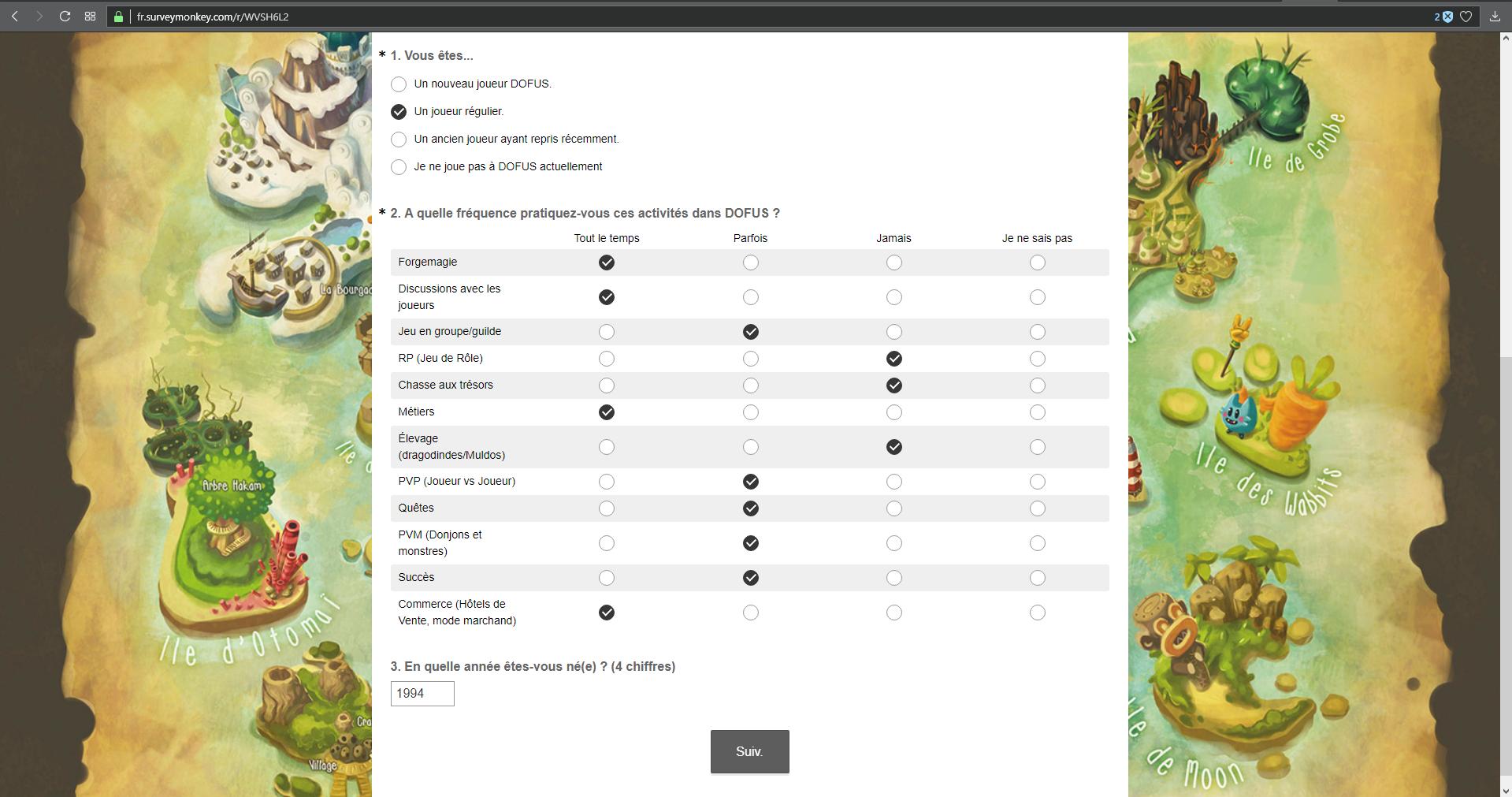The image size is (1512, 797).
Task: Click the green padlock security icon
Action: click(118, 17)
